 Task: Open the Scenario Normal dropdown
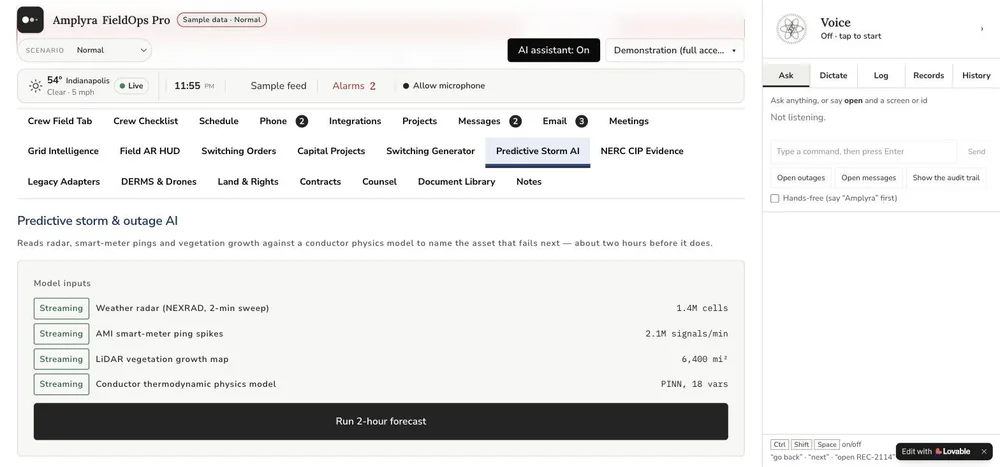click(85, 50)
